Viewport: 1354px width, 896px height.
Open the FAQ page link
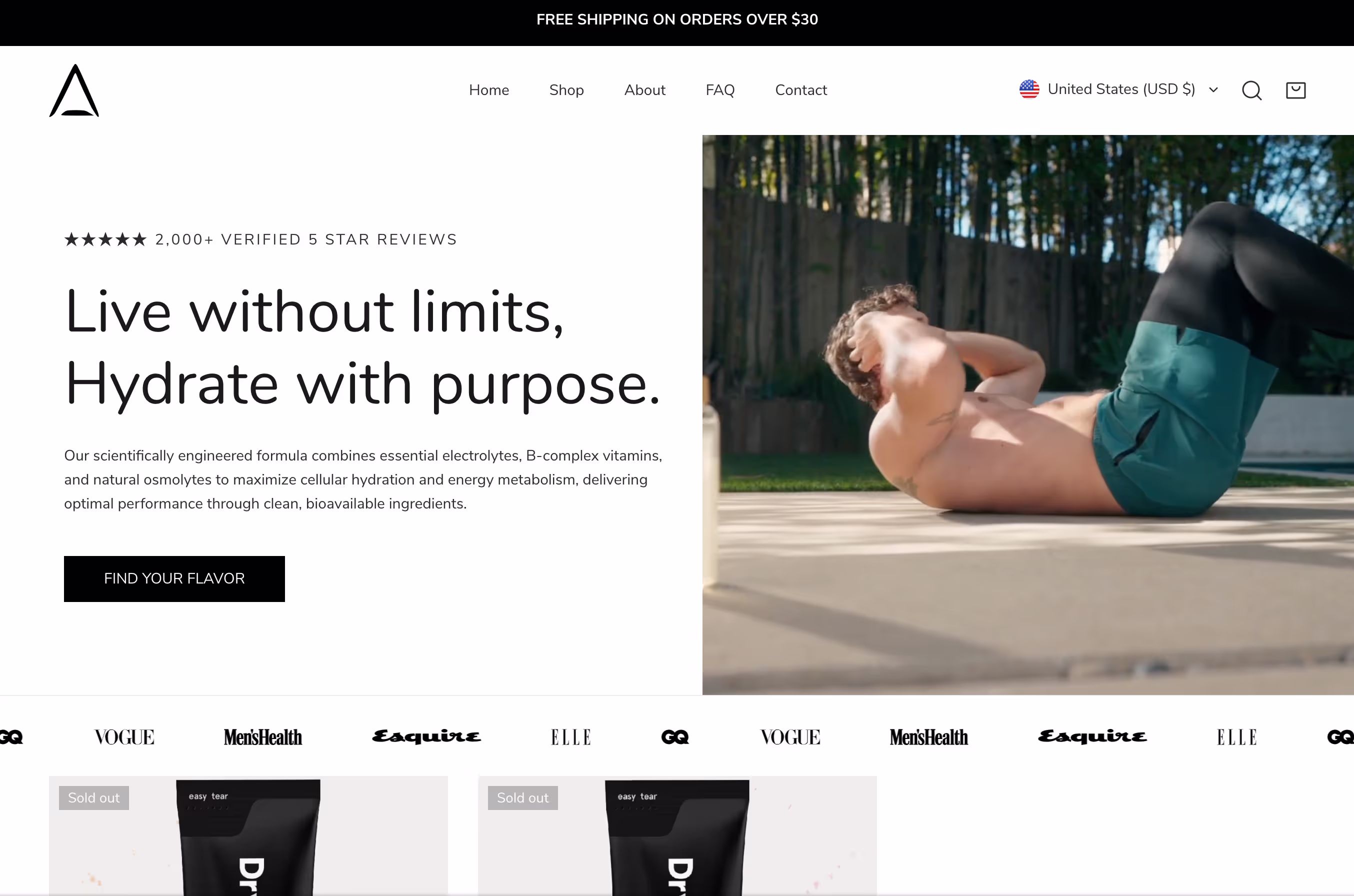pos(720,90)
